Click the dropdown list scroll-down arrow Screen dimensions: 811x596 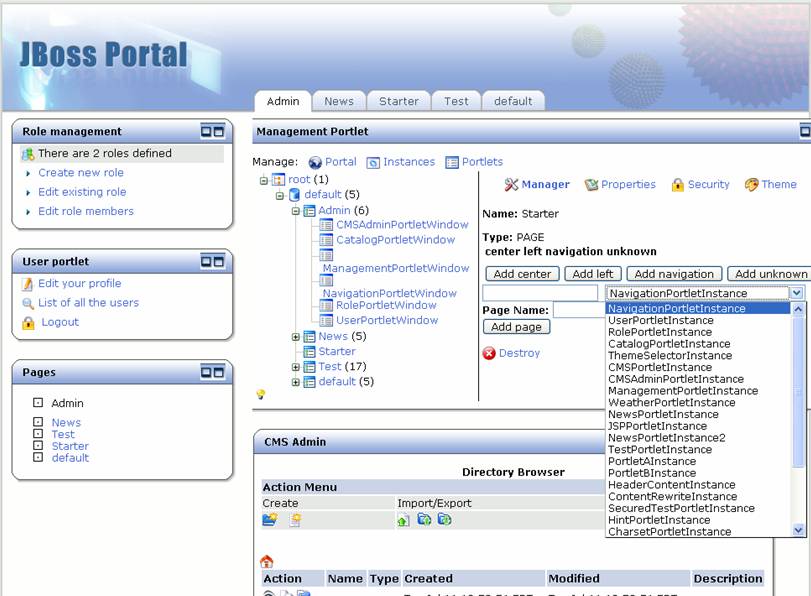point(798,530)
